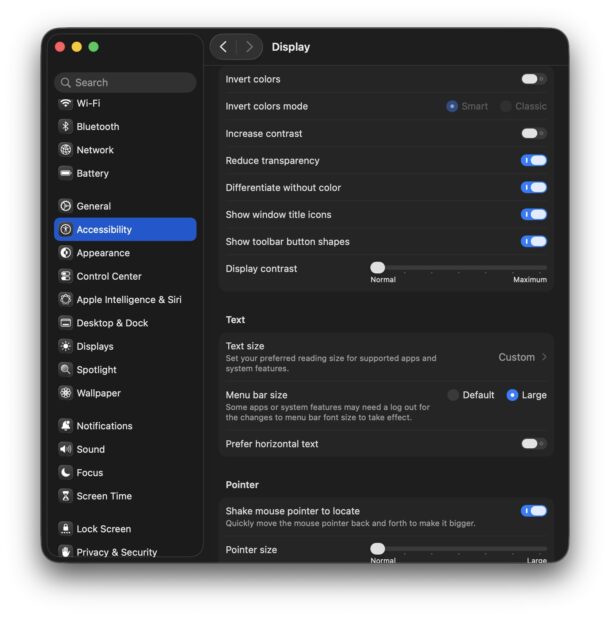Click the 'Text' section heading

(x=235, y=320)
